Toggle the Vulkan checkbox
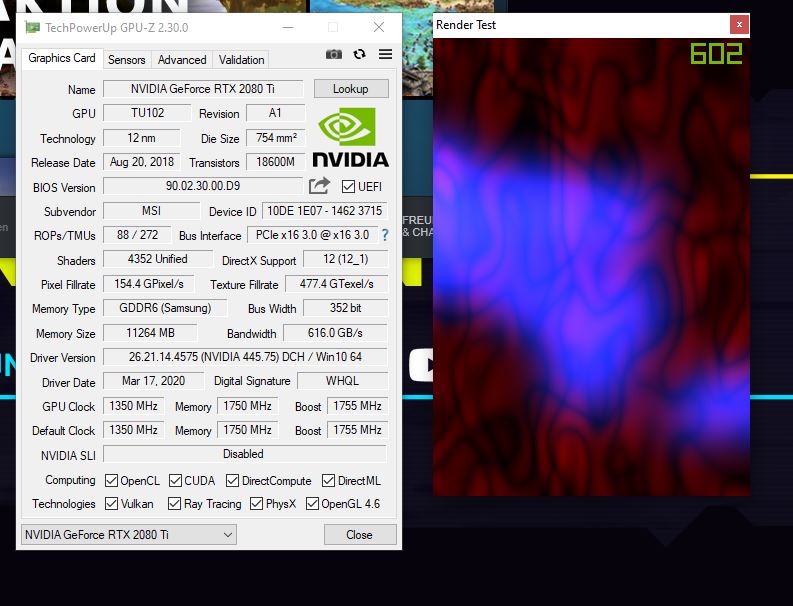The height and width of the screenshot is (606, 793). click(x=111, y=504)
